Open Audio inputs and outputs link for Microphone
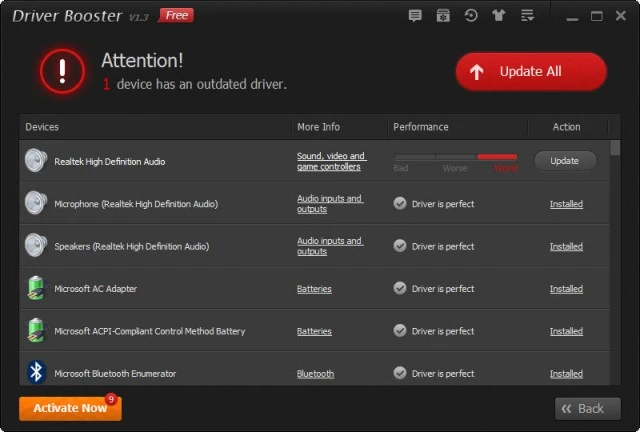The image size is (640, 432). pos(330,204)
